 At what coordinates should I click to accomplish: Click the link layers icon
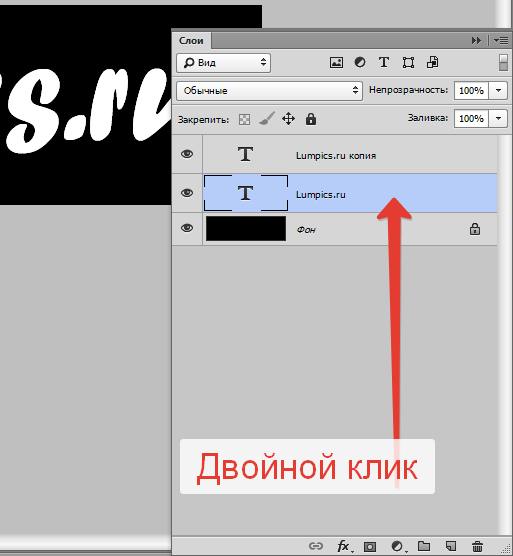(x=316, y=546)
